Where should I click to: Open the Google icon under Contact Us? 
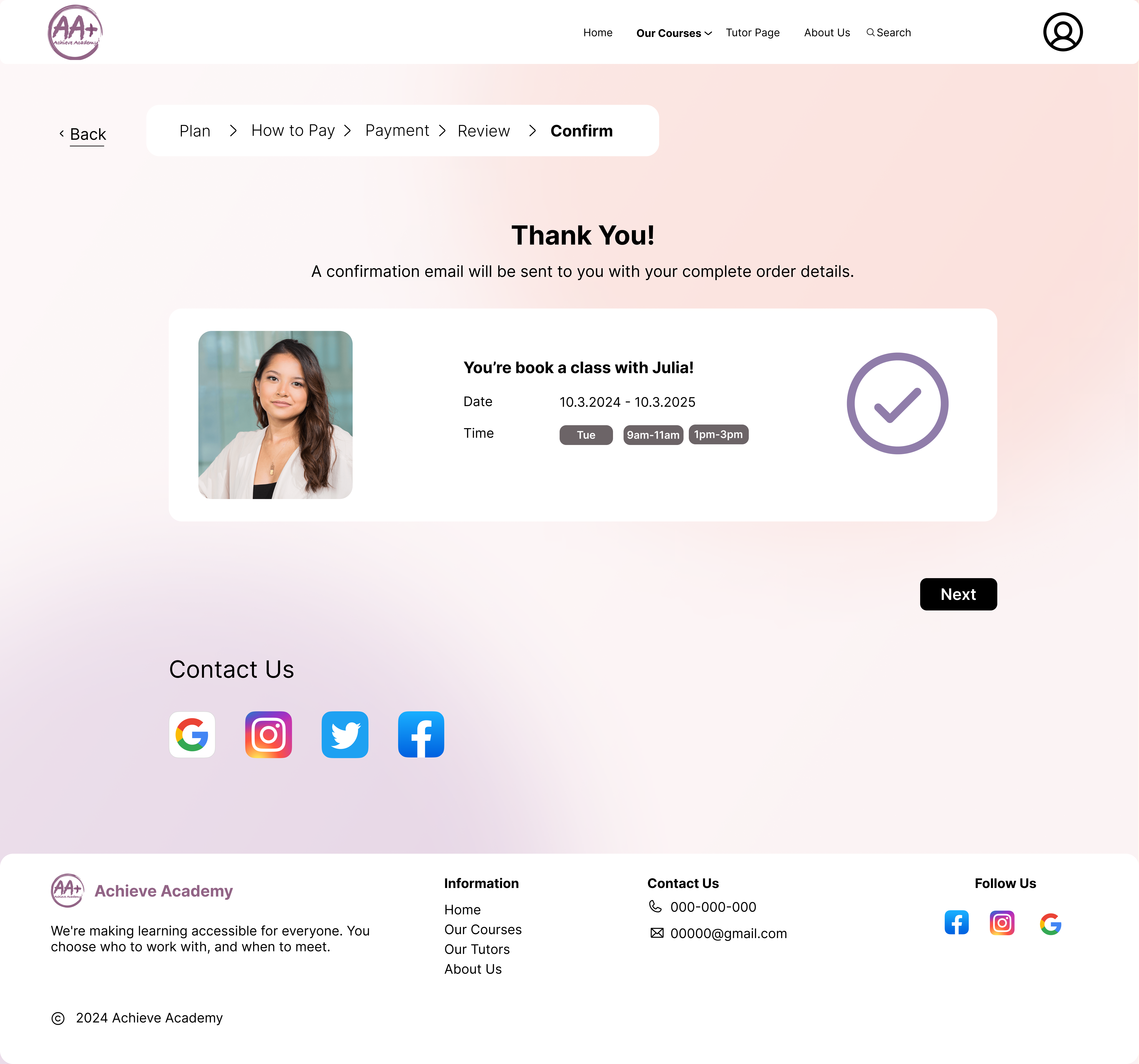192,735
